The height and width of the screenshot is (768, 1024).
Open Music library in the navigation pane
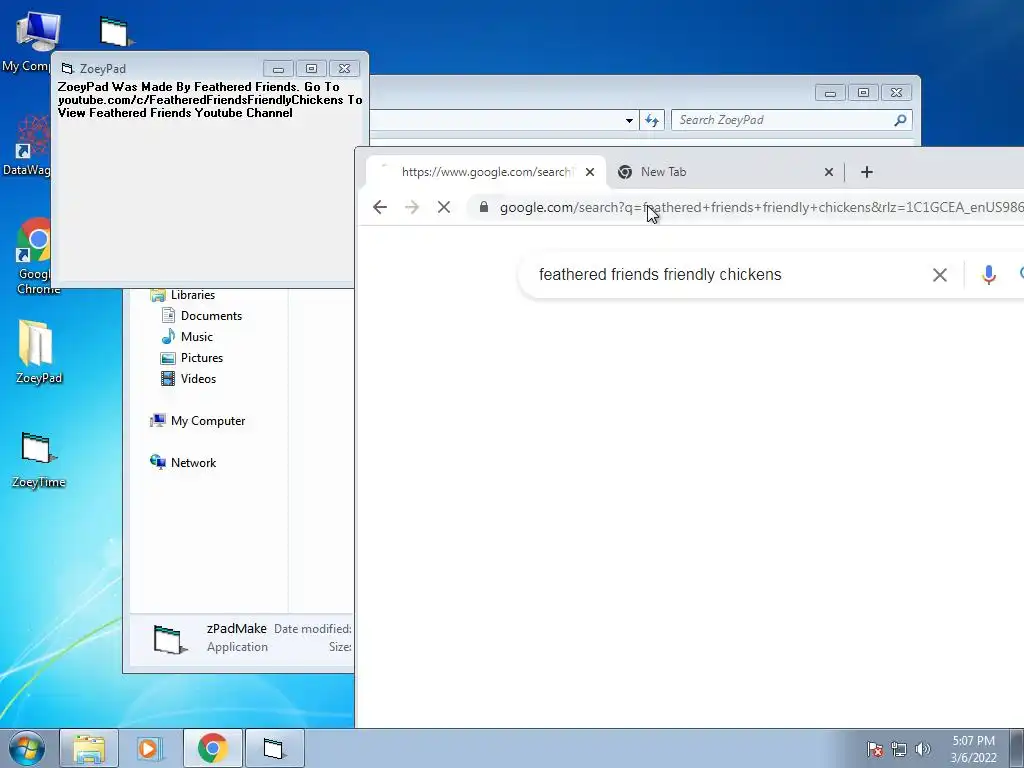(196, 336)
